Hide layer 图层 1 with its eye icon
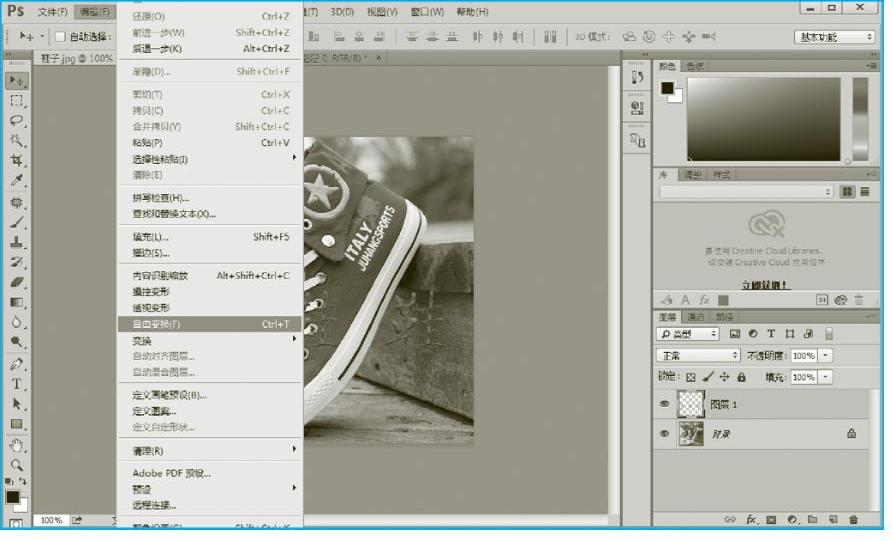The image size is (893, 541). (664, 404)
